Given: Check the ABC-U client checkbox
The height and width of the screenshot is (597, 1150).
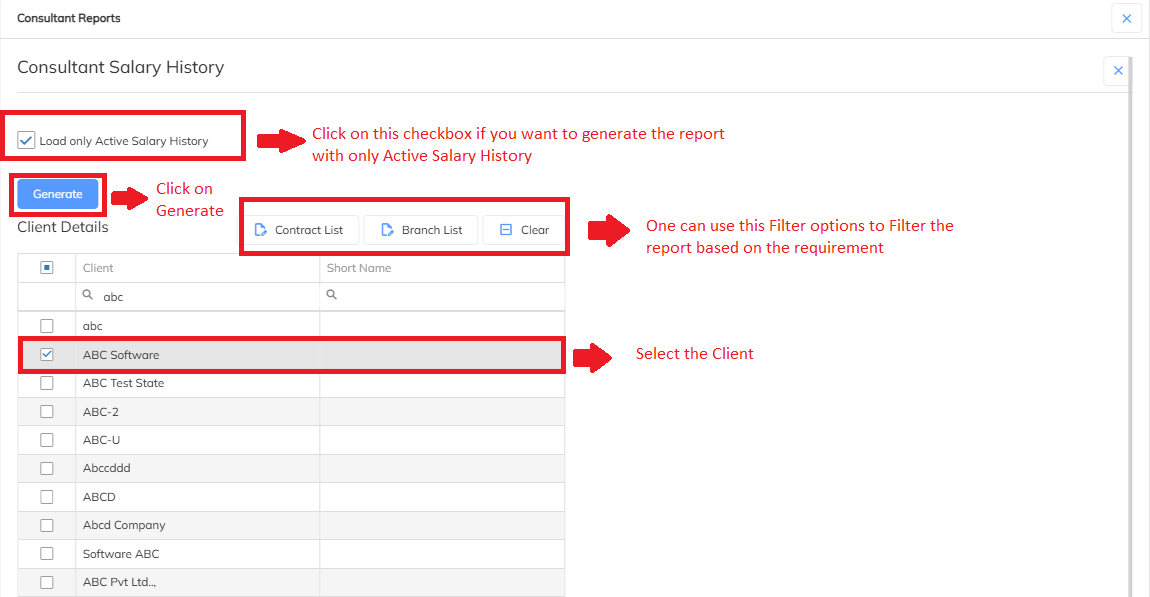Looking at the screenshot, I should (47, 440).
